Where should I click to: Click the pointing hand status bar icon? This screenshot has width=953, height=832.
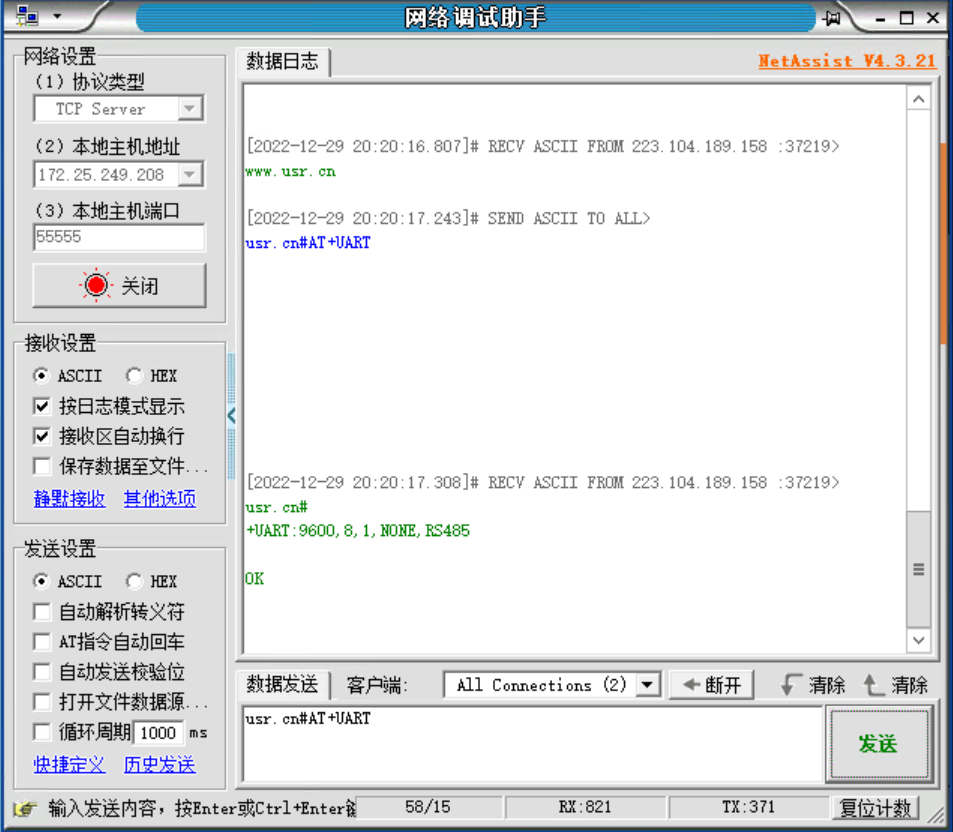27,808
